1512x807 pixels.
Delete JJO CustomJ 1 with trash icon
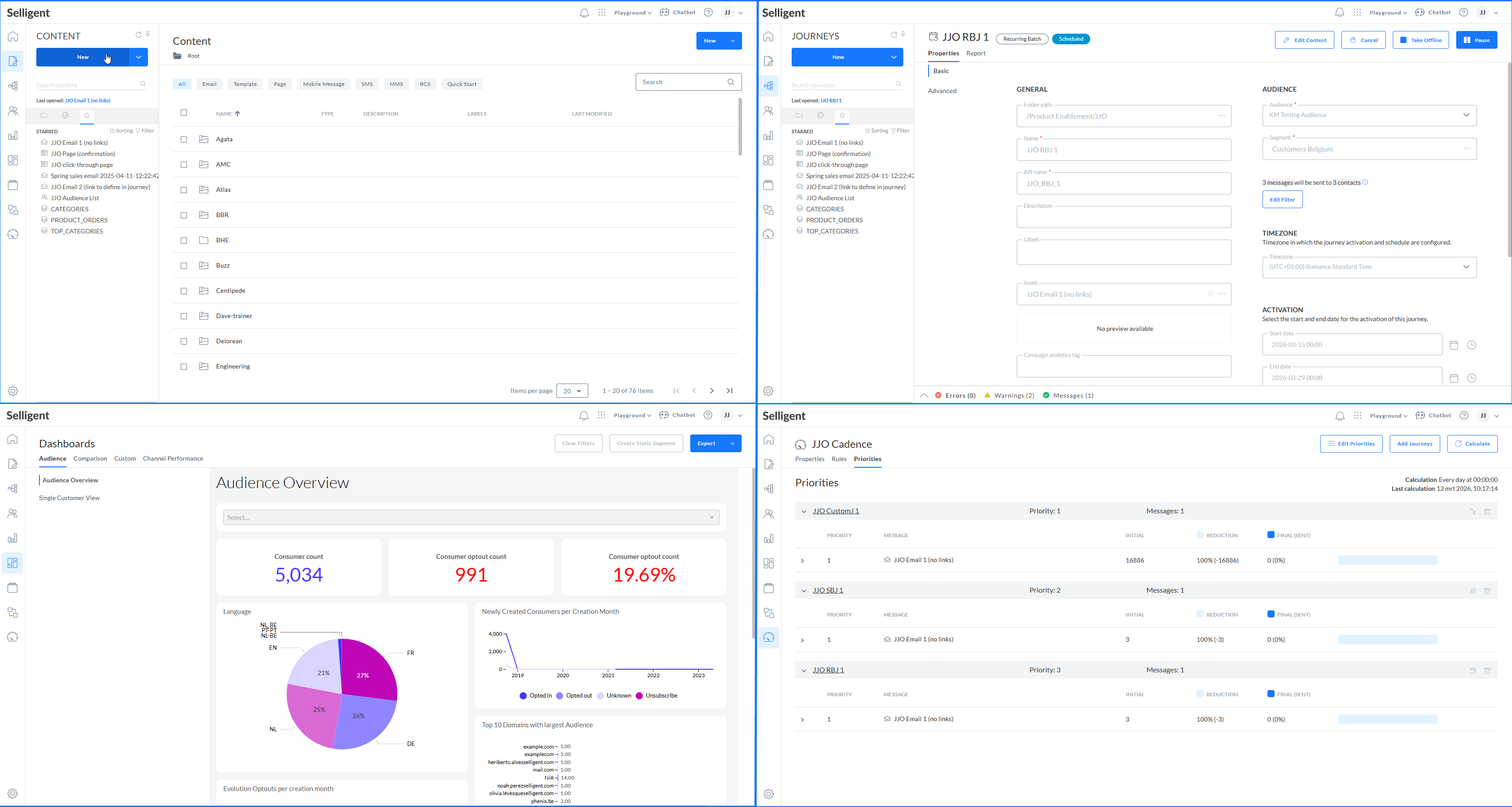pos(1487,512)
